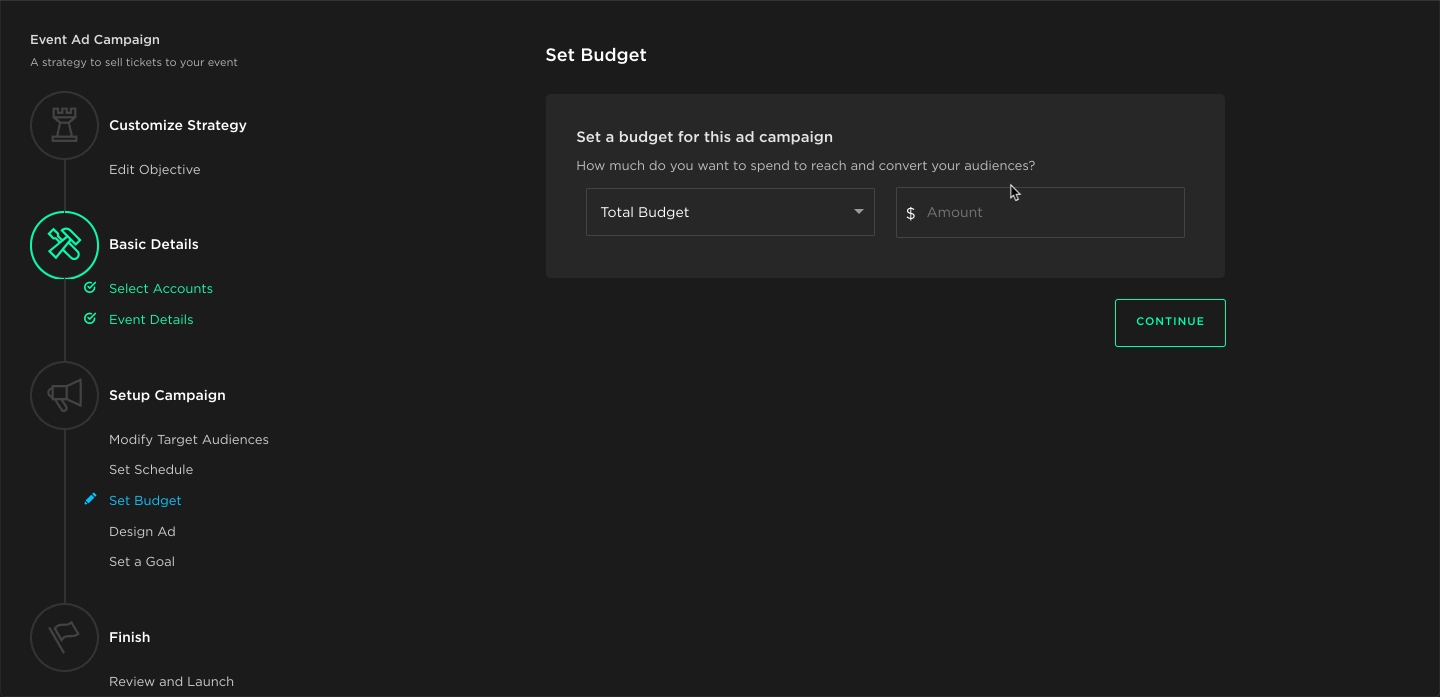Screen dimensions: 1440x697
Task: Click the 'How much do you want to spend' text
Action: coord(806,166)
